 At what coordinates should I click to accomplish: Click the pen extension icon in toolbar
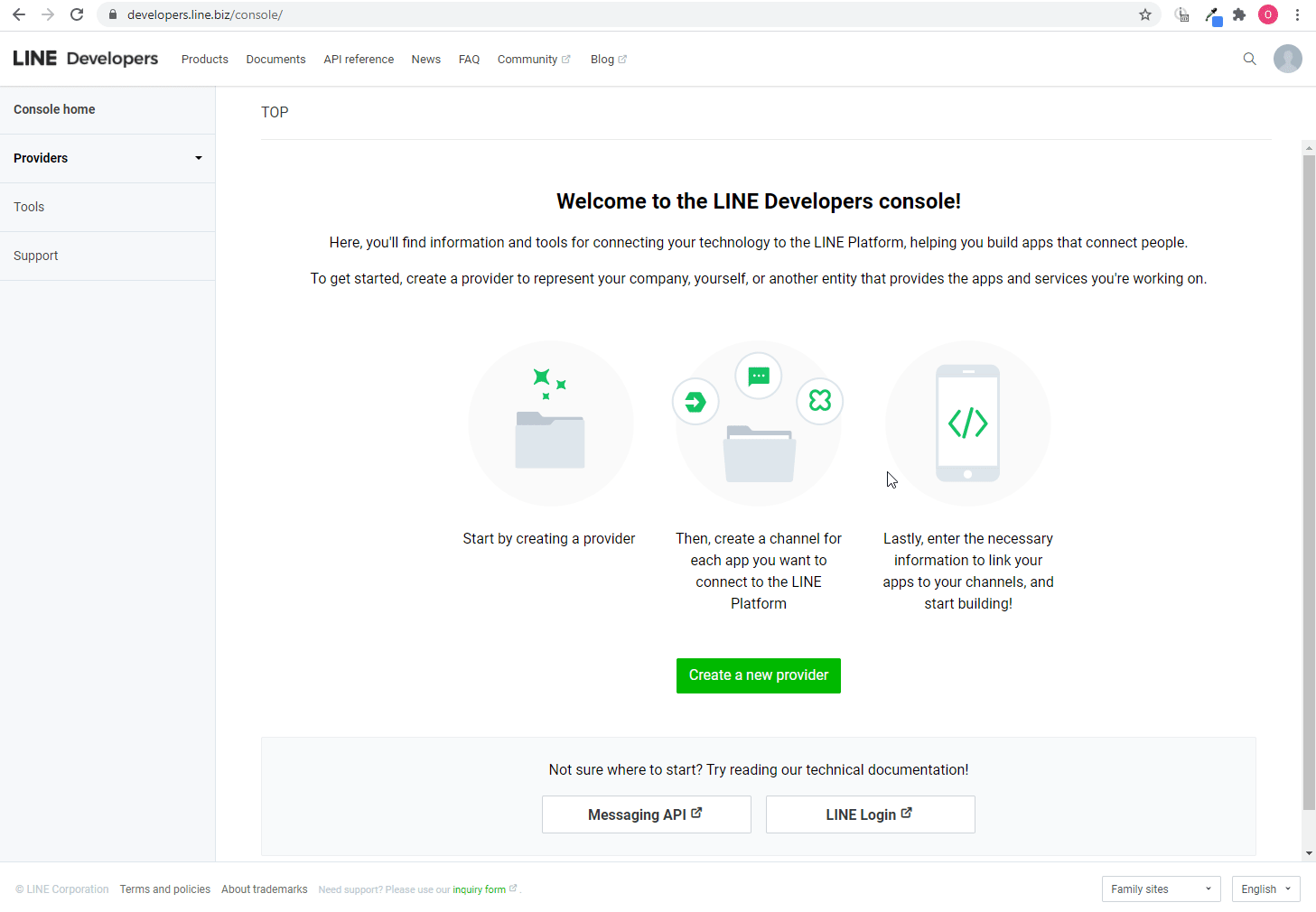coord(1212,15)
